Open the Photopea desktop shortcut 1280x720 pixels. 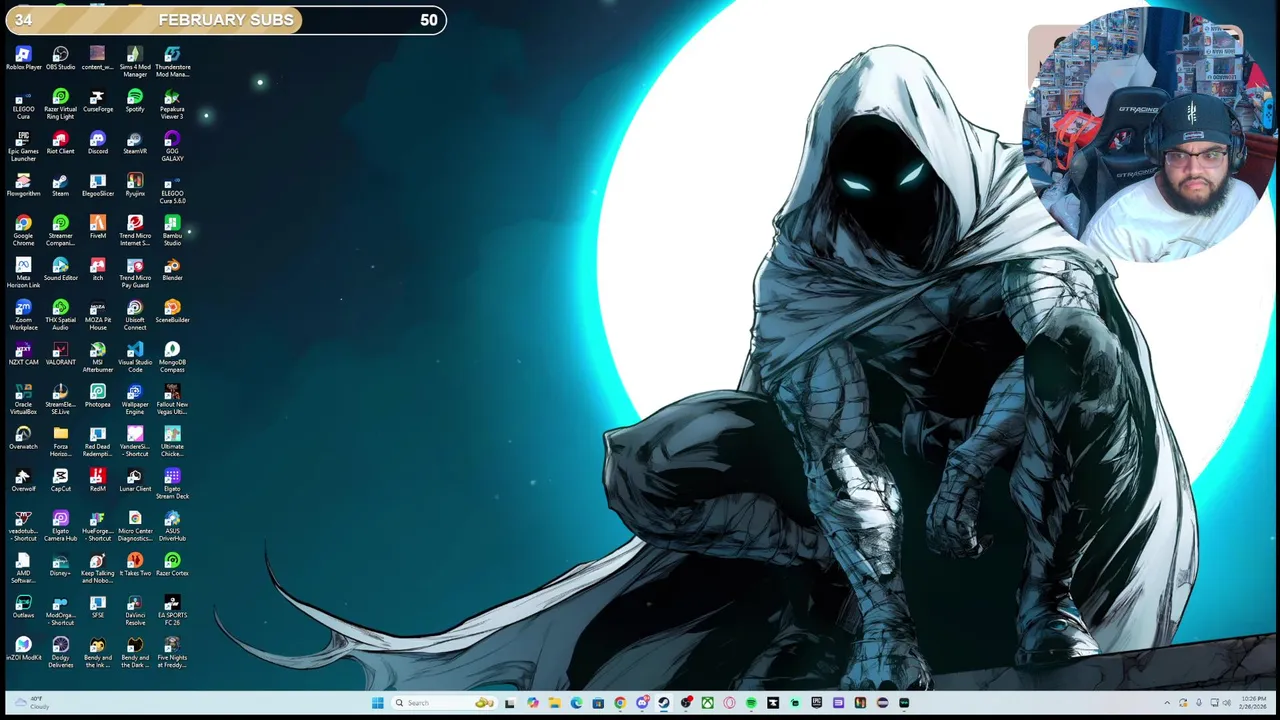point(98,396)
